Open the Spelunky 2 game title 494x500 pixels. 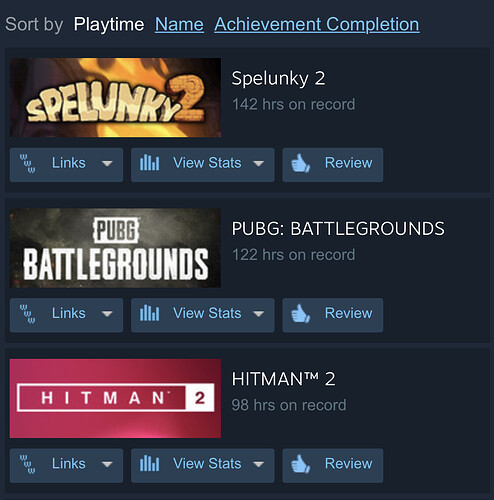click(x=278, y=79)
